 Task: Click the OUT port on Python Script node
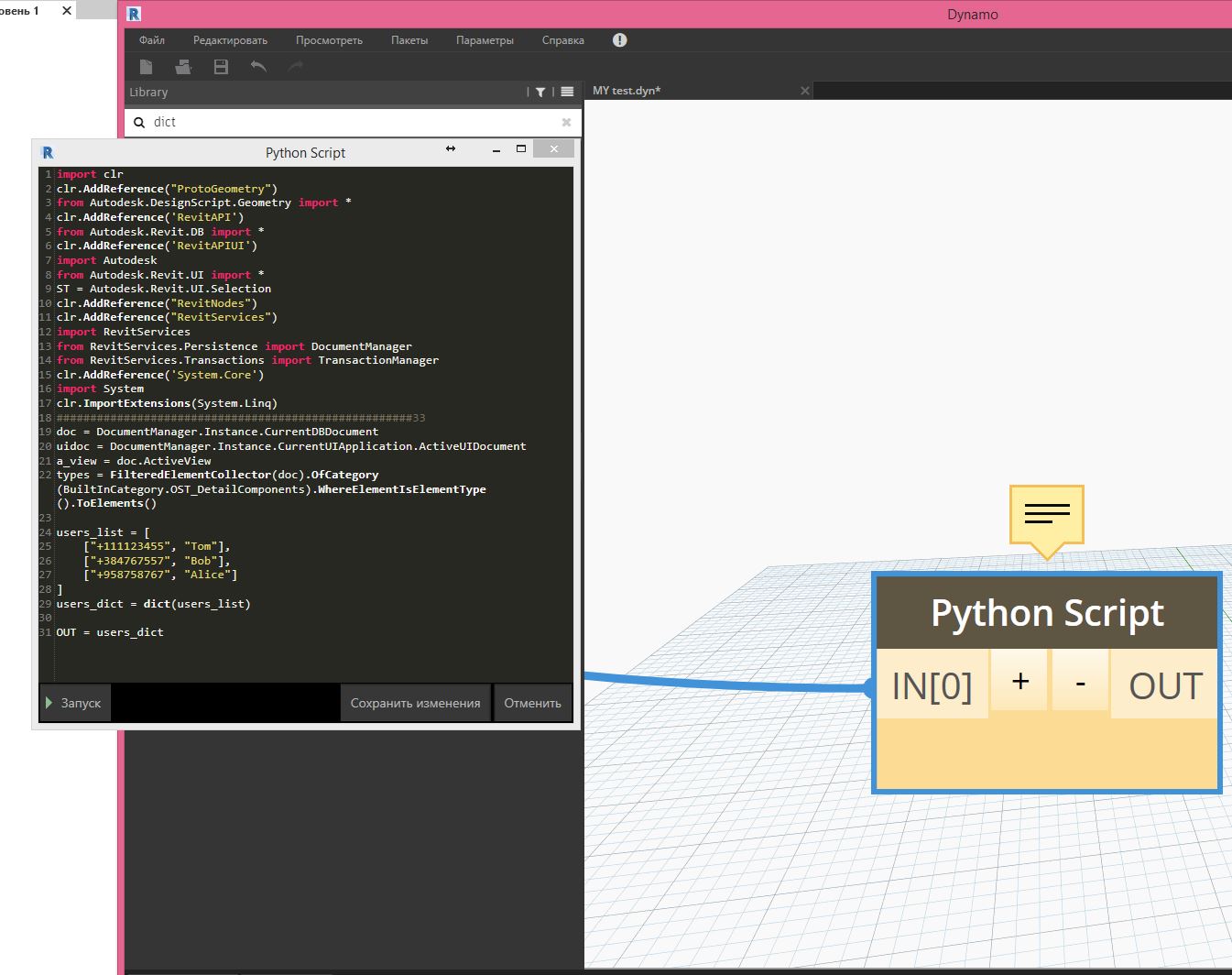tap(1164, 685)
